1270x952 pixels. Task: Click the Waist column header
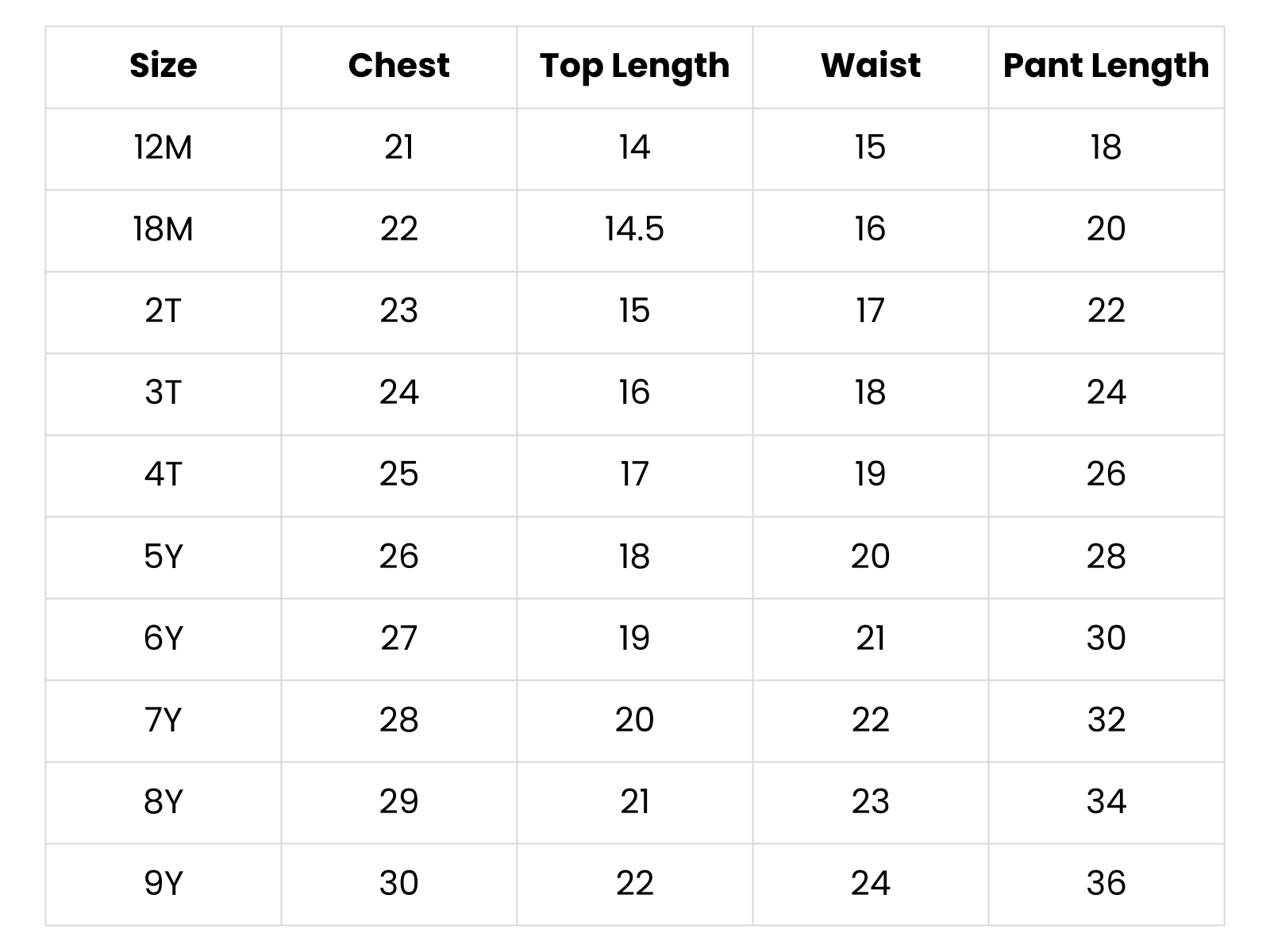pos(870,66)
